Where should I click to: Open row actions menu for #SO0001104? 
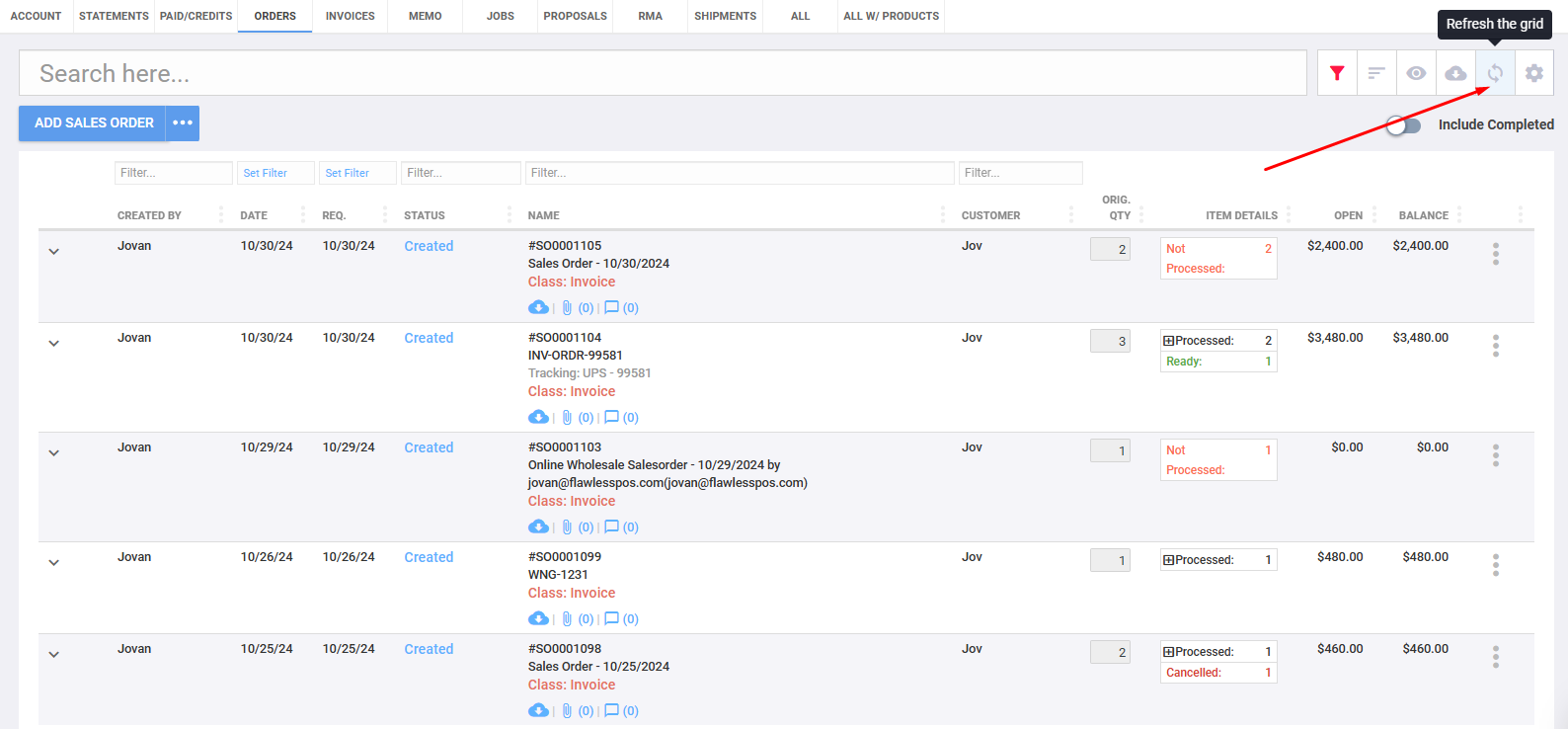click(1496, 346)
